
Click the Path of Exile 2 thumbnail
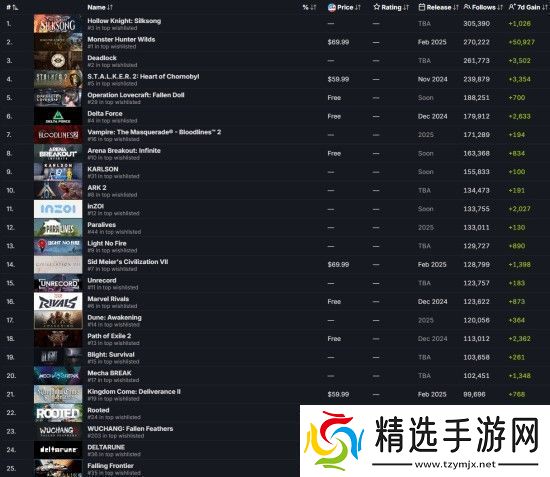pos(58,339)
